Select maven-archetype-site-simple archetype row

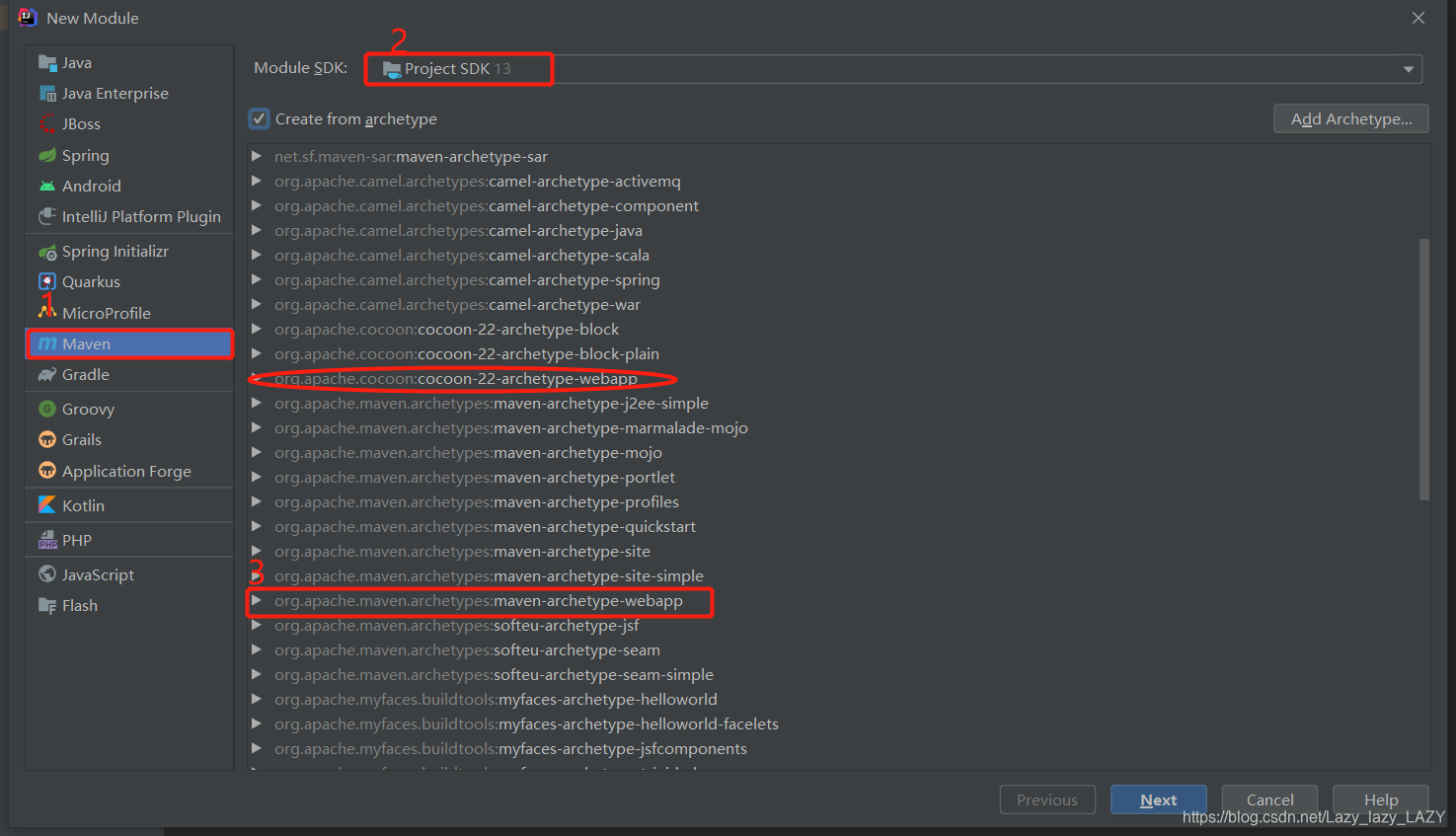tap(839, 575)
